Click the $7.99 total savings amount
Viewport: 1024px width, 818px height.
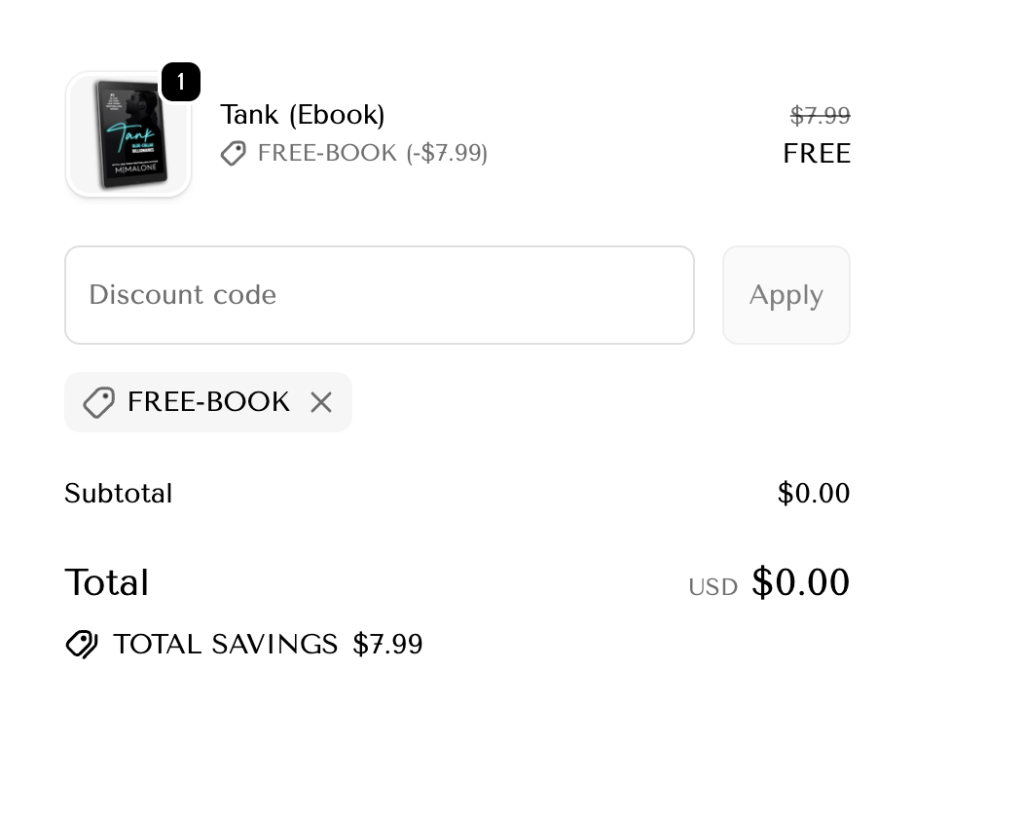click(x=388, y=644)
